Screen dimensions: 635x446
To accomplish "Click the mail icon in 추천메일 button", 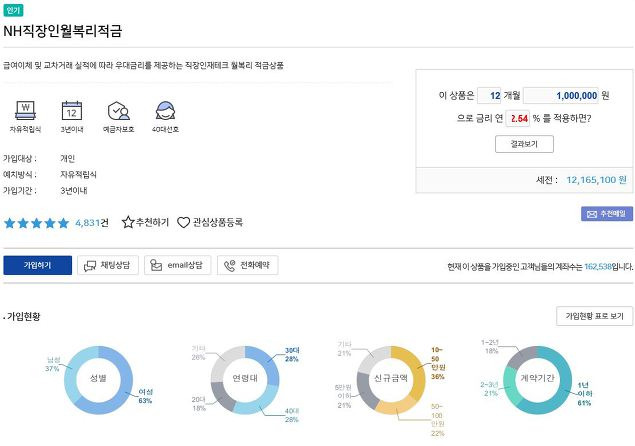I will pos(592,214).
